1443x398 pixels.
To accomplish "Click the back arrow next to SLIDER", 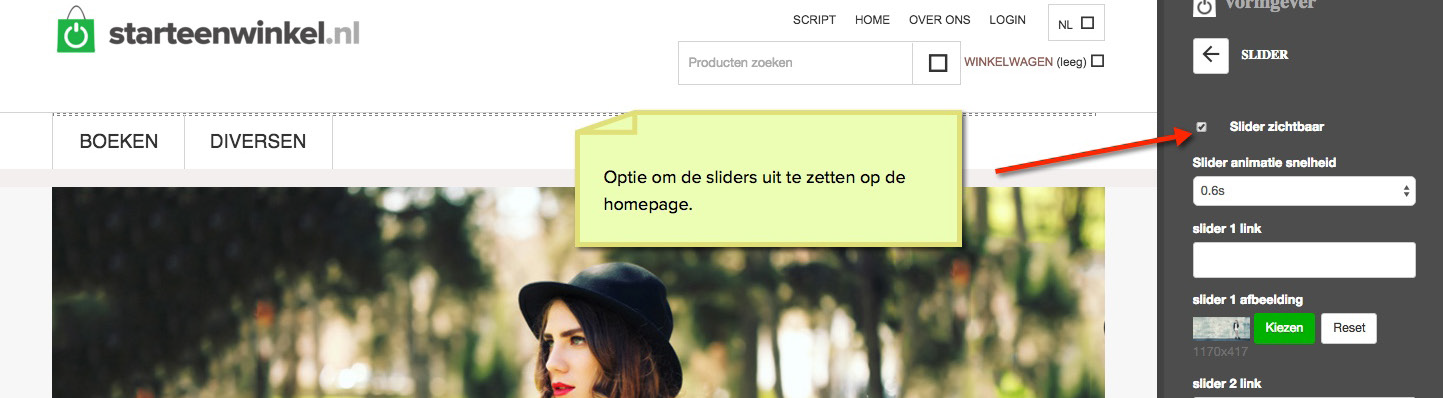I will (x=1211, y=56).
